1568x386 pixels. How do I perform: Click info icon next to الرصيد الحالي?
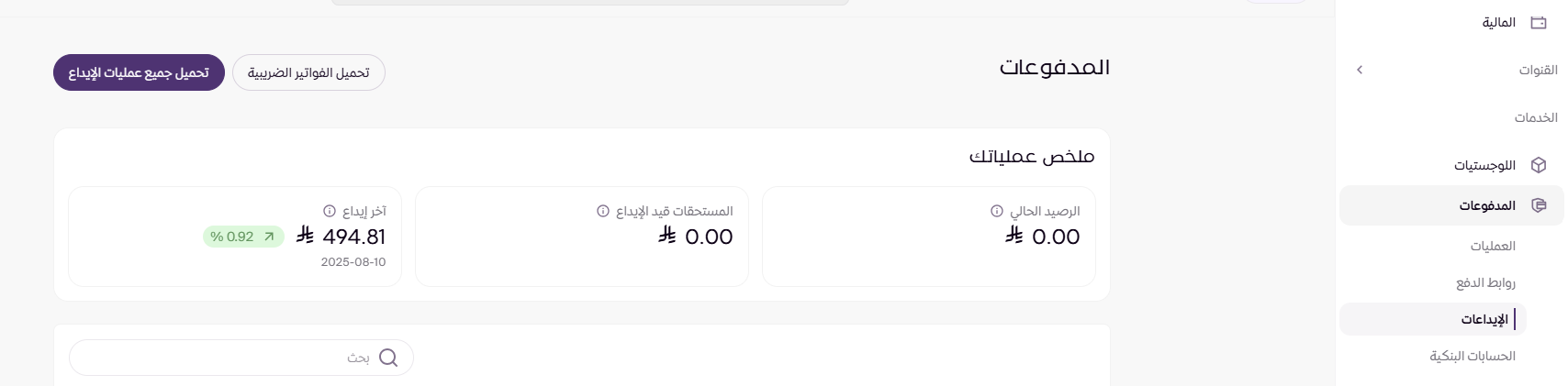click(997, 211)
